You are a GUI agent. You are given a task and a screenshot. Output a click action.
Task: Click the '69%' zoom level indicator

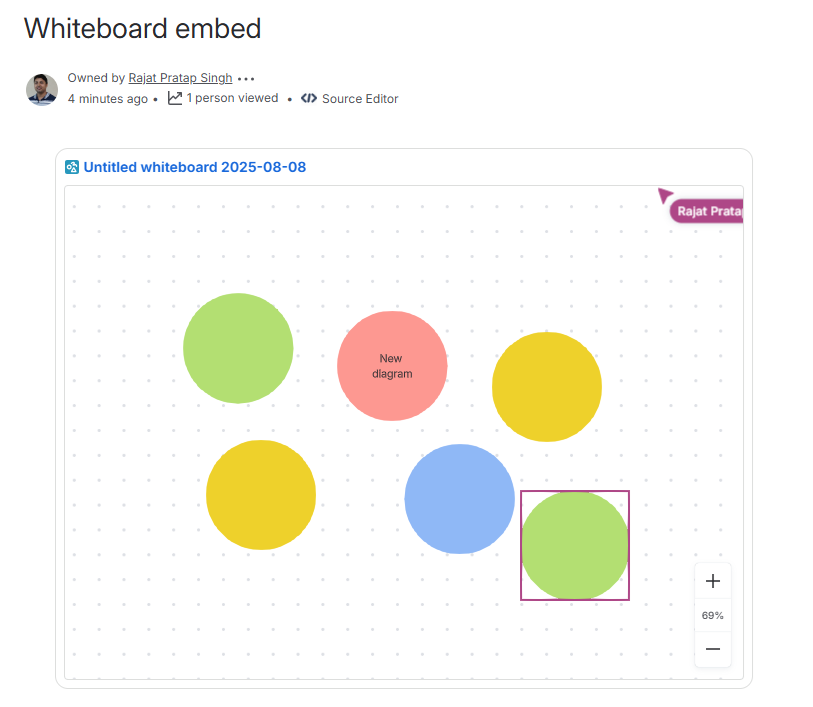(712, 615)
